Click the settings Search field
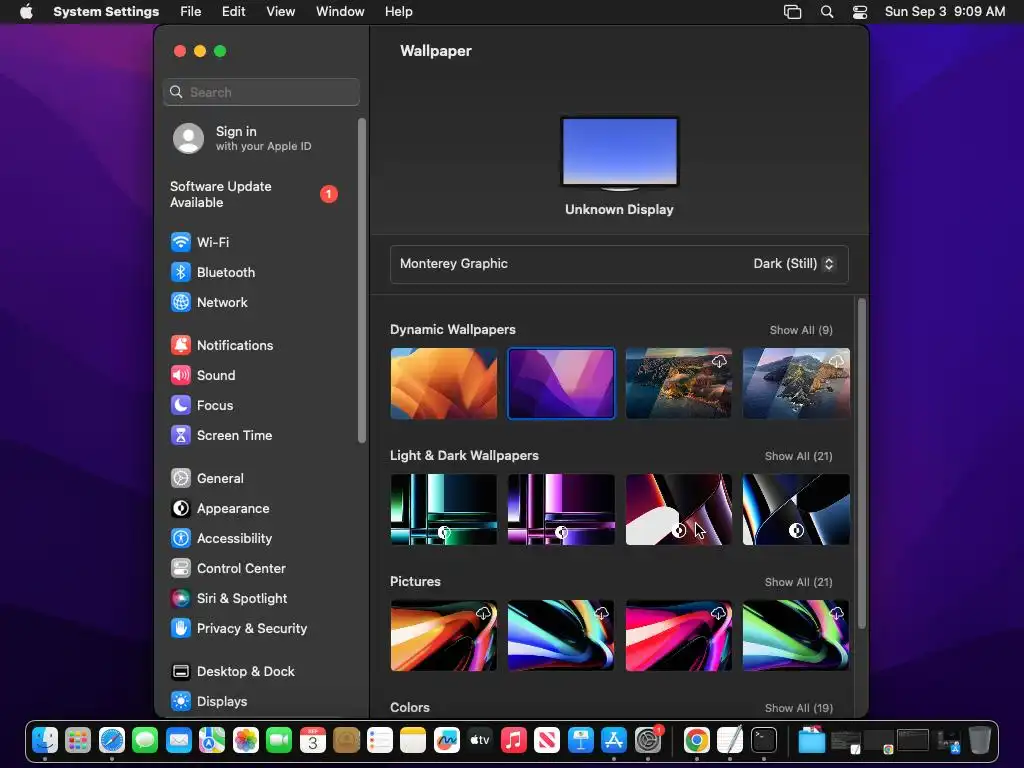1024x768 pixels. pos(261,92)
